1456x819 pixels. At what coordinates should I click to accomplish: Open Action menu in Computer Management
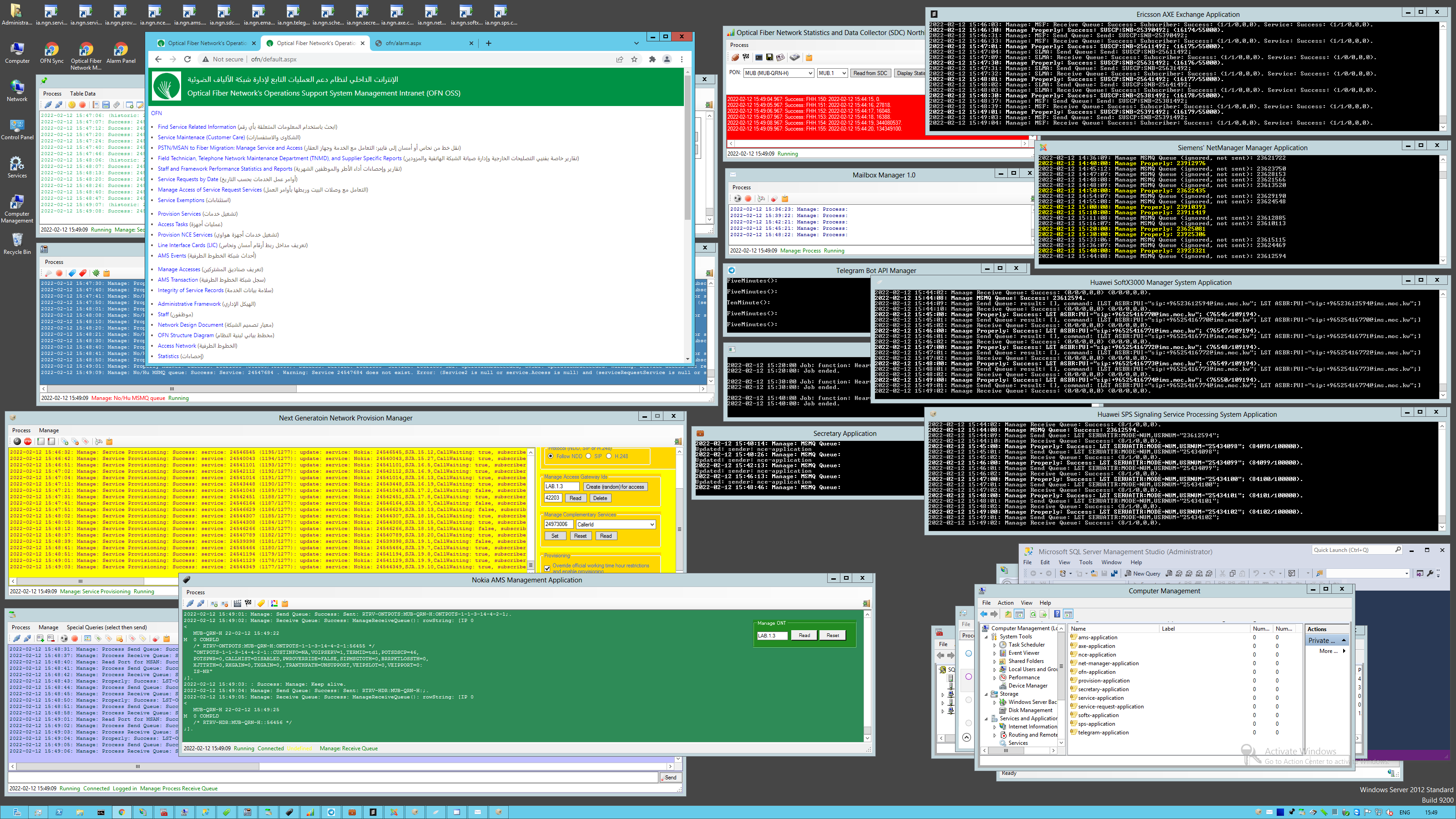[x=1006, y=602]
